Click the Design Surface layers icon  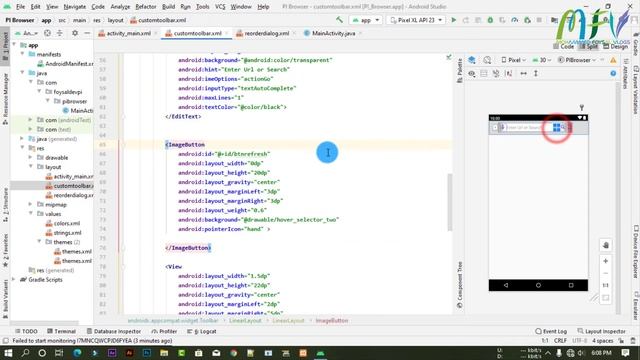tap(472, 60)
